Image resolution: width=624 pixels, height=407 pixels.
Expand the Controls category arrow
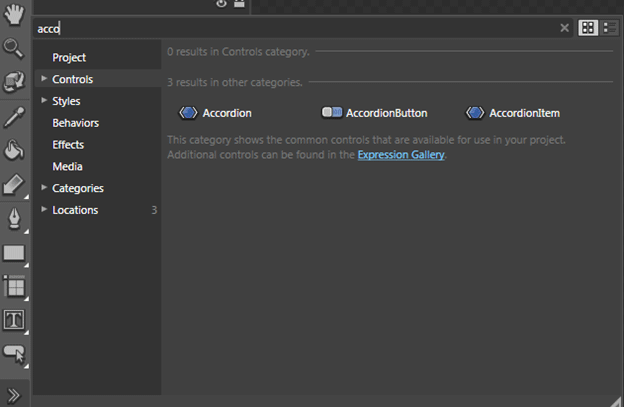[44, 79]
